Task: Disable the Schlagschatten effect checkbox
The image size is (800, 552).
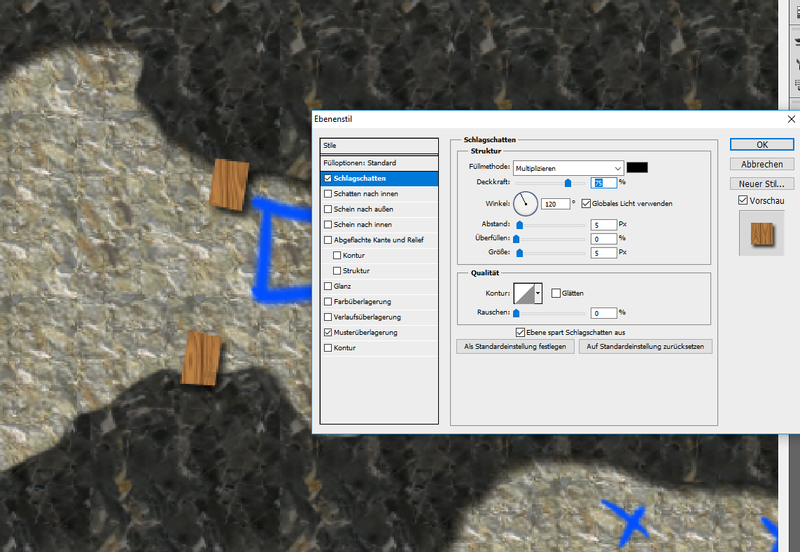Action: (x=328, y=178)
